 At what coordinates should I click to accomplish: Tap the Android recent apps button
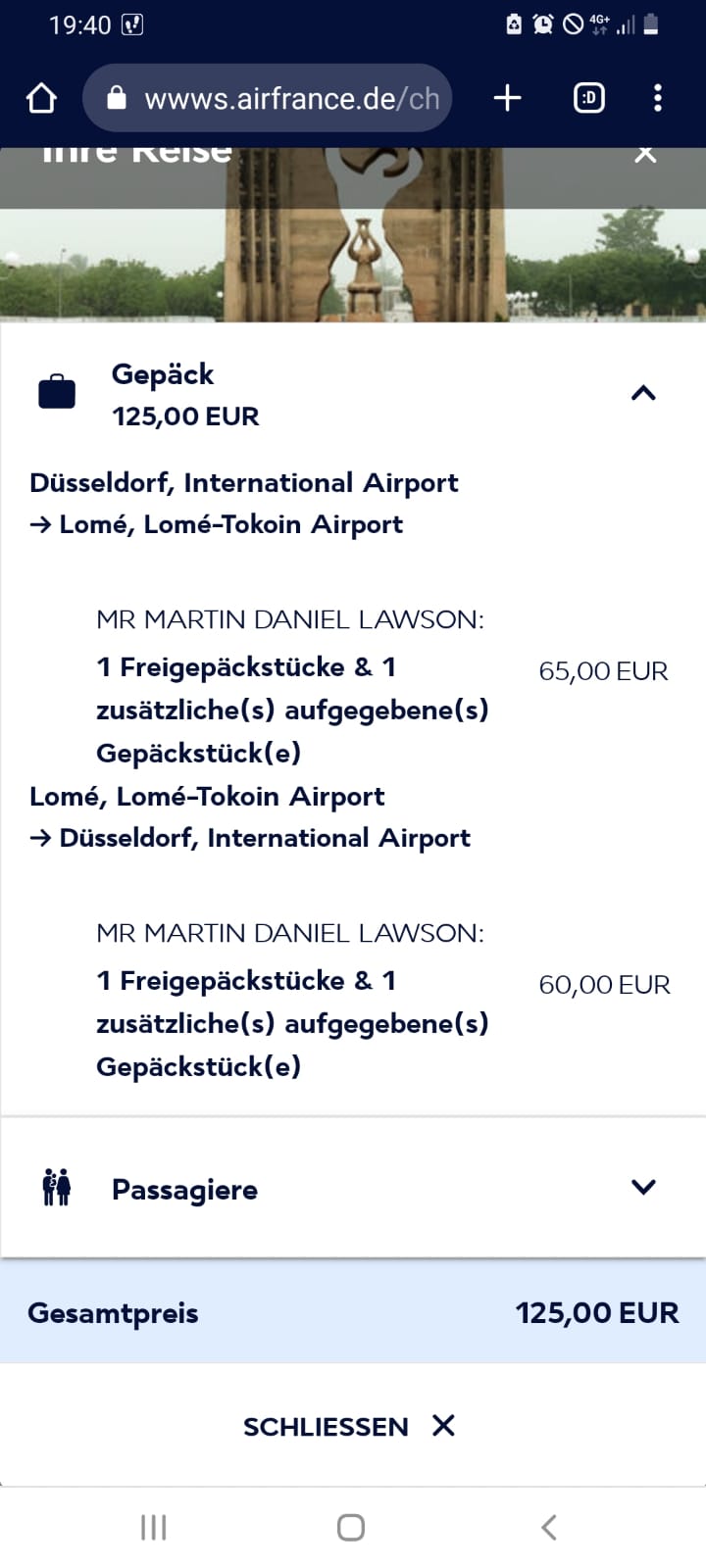point(154,1527)
